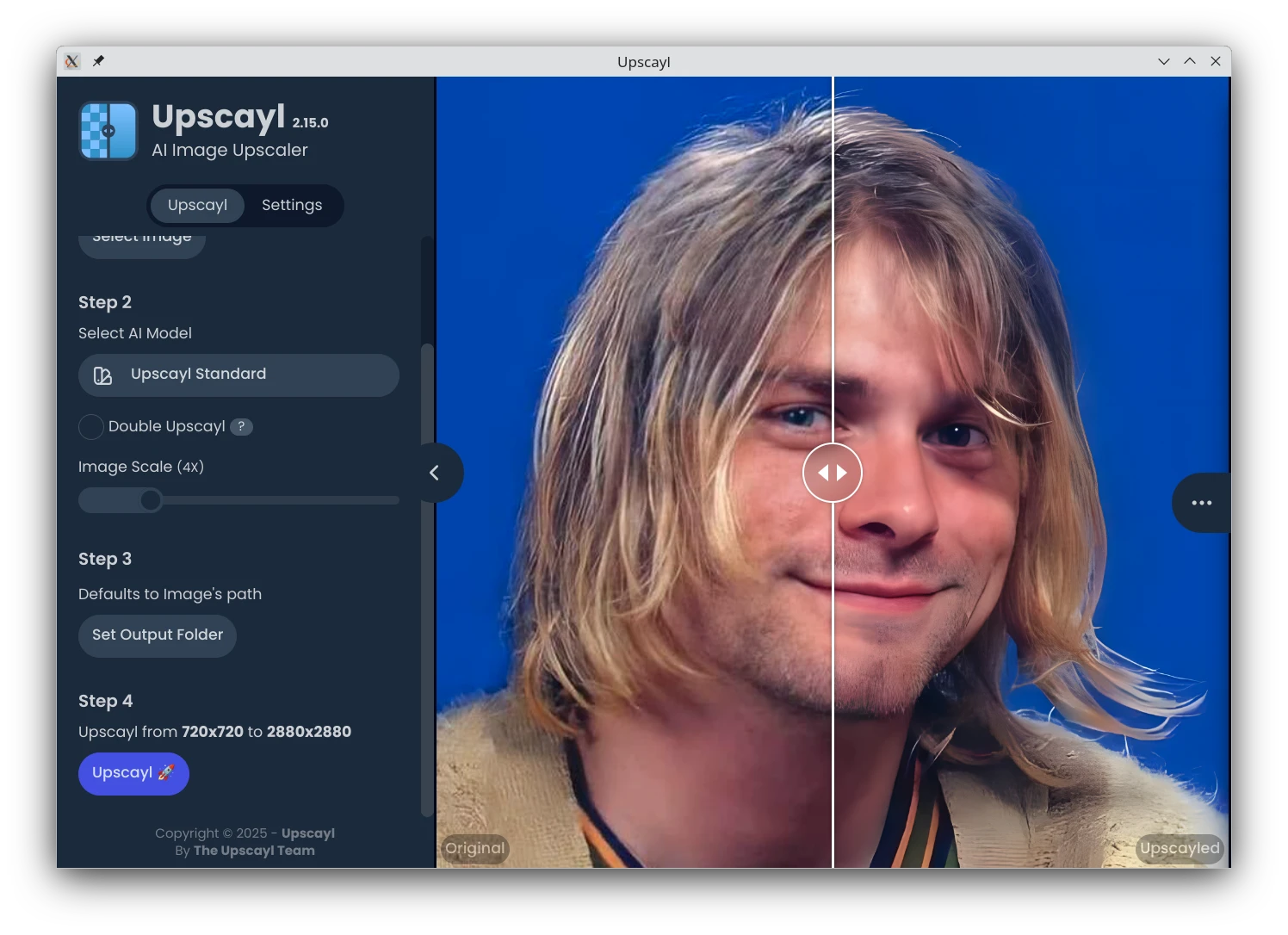Click the Set Output Folder button
This screenshot has width=1288, height=935.
[158, 635]
